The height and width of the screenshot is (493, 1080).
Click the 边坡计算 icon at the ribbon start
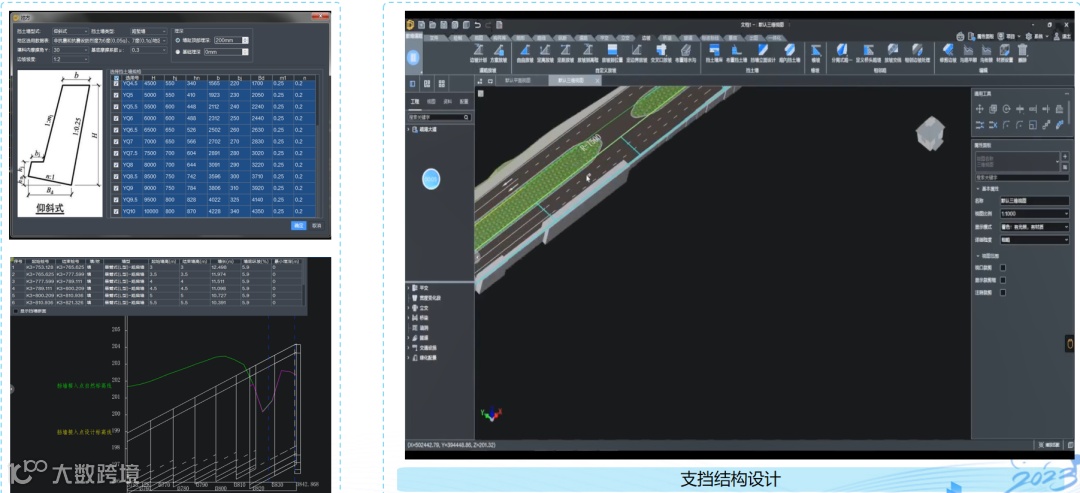[477, 50]
